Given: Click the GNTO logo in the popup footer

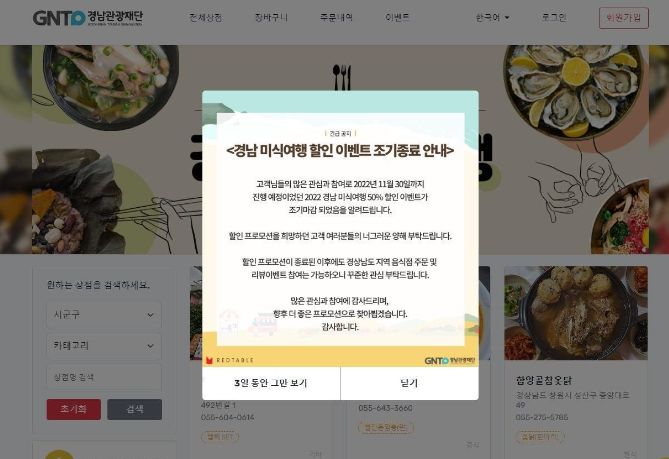Looking at the screenshot, I should 449,360.
